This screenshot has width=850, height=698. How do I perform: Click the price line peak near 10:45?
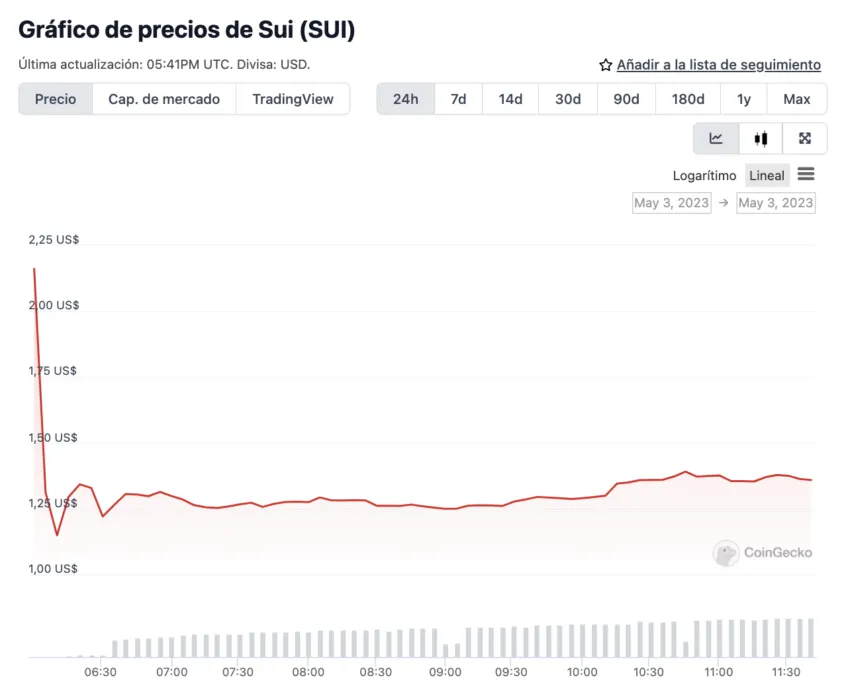click(685, 472)
